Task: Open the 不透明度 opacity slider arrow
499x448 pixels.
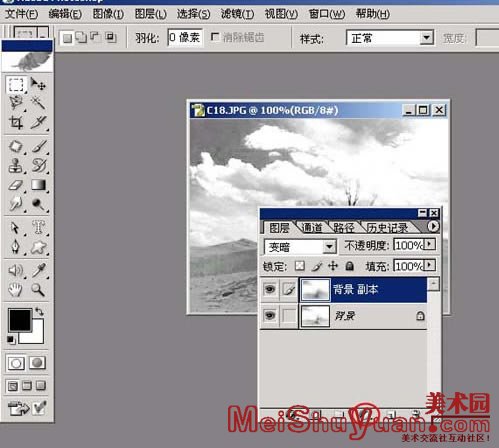Action: click(x=430, y=244)
